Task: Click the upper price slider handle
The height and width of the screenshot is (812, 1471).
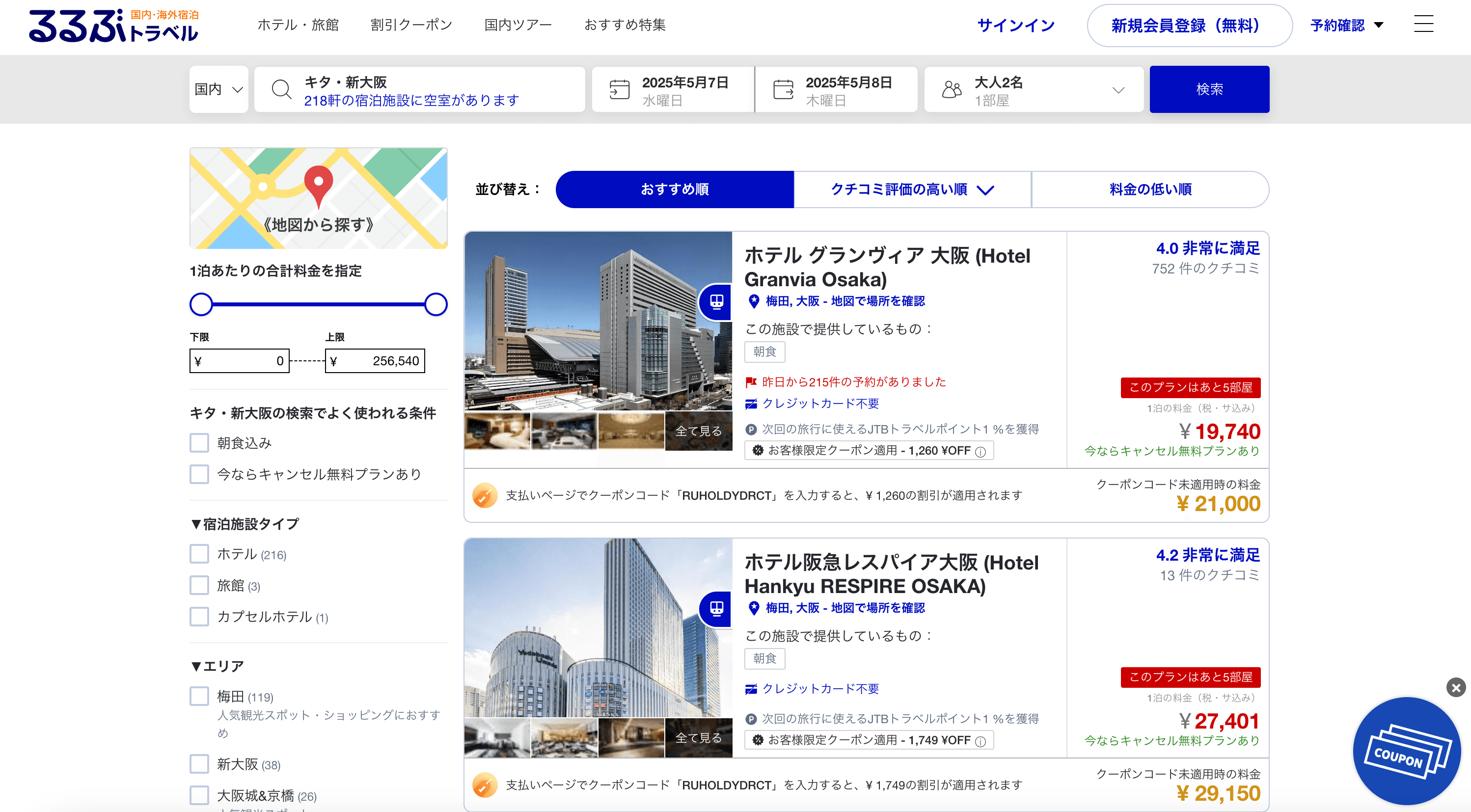Action: point(436,304)
